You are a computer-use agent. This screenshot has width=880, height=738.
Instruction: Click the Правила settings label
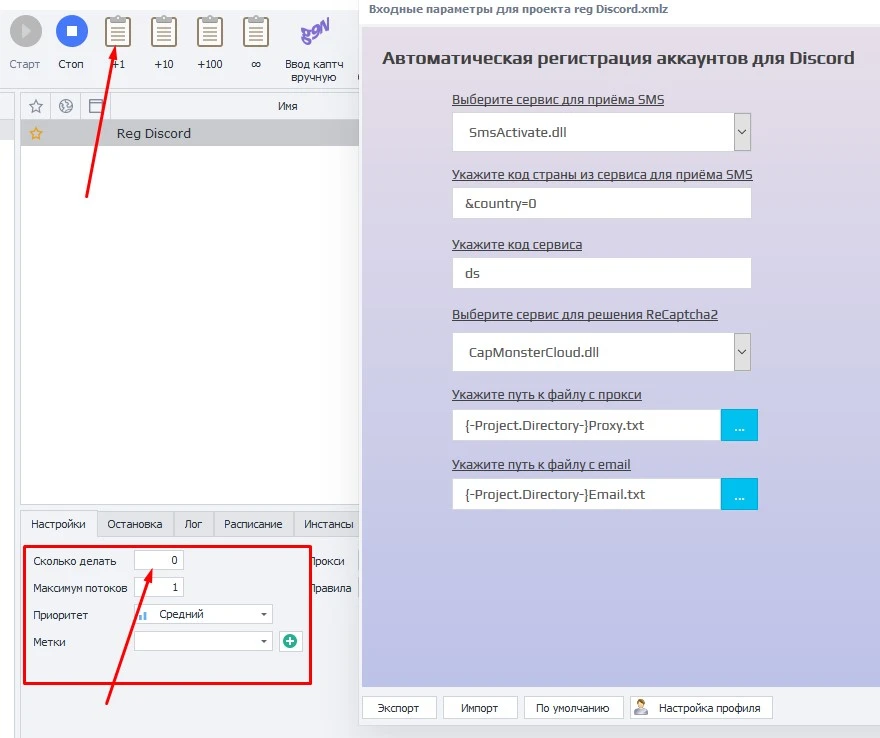[x=331, y=588]
